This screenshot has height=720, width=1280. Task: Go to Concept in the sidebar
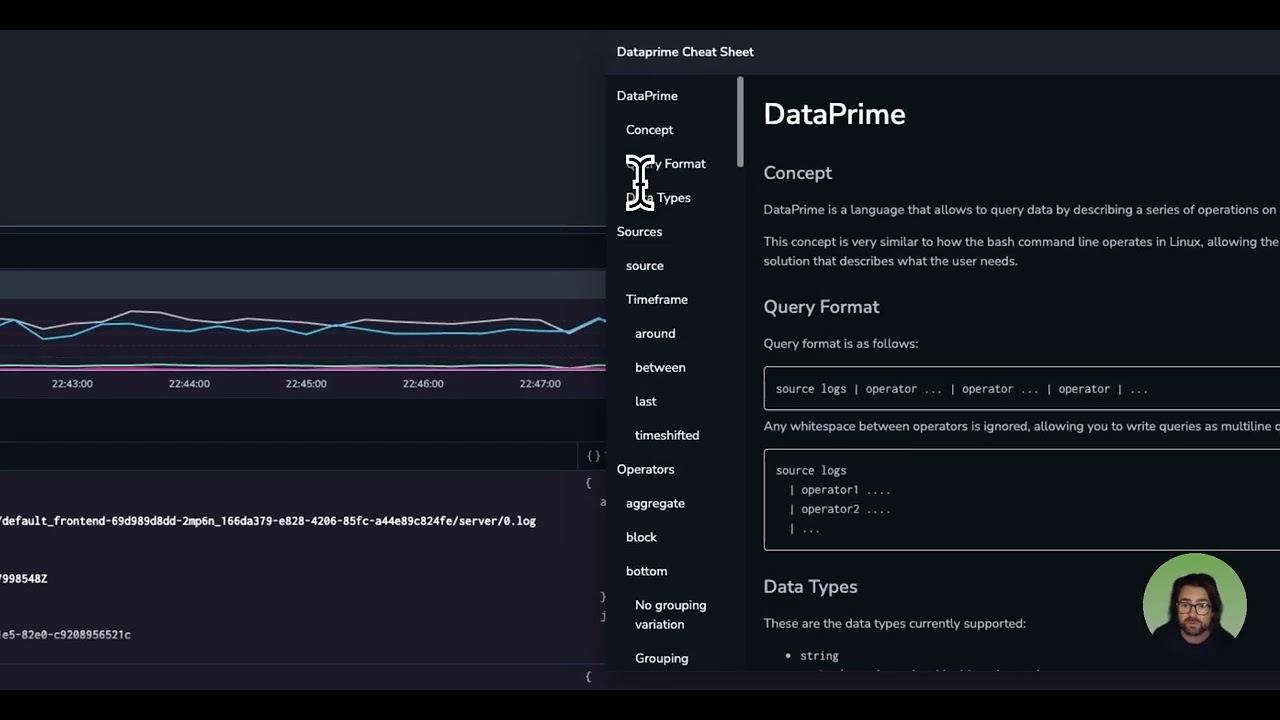649,130
